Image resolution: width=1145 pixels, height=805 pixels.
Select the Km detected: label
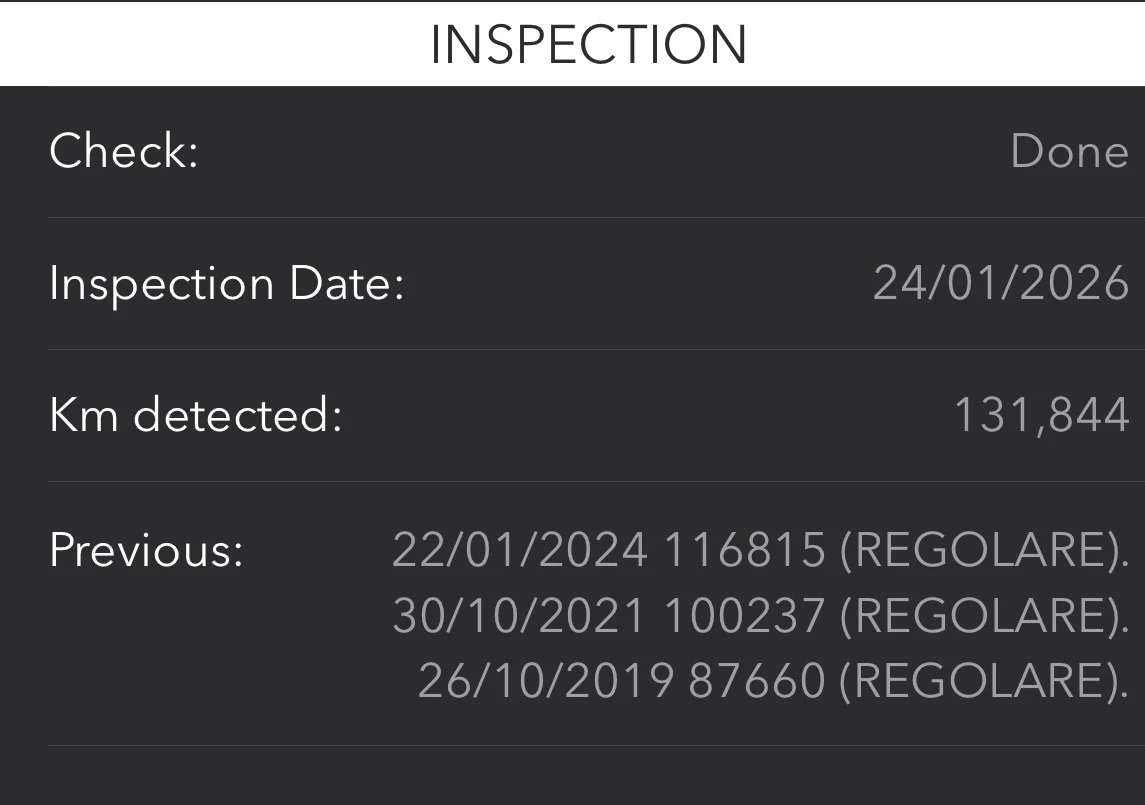(x=196, y=416)
